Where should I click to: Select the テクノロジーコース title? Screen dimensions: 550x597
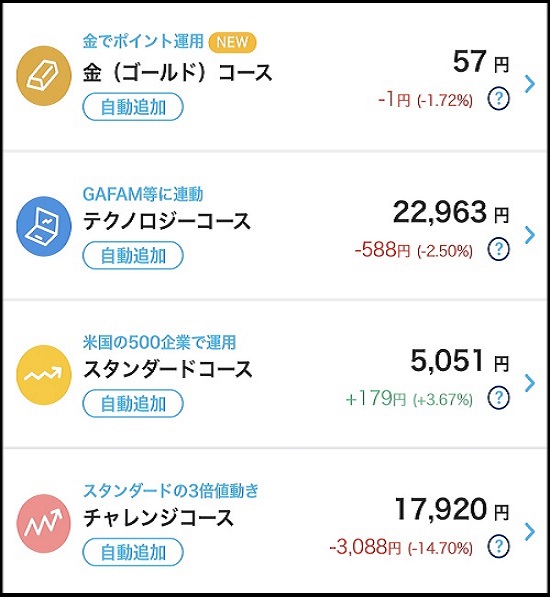[167, 221]
